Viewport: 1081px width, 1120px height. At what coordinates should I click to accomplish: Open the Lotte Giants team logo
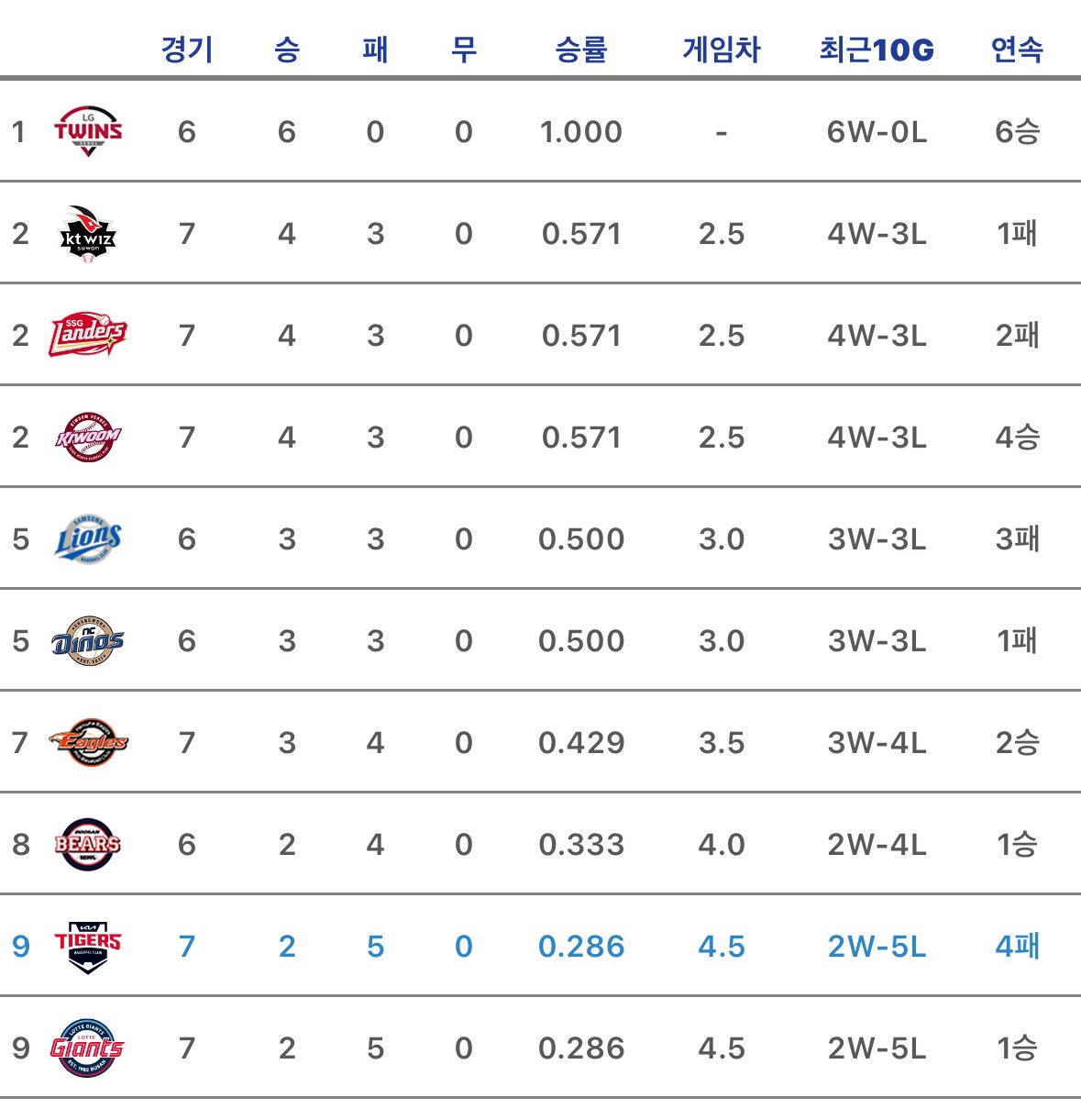click(88, 1048)
